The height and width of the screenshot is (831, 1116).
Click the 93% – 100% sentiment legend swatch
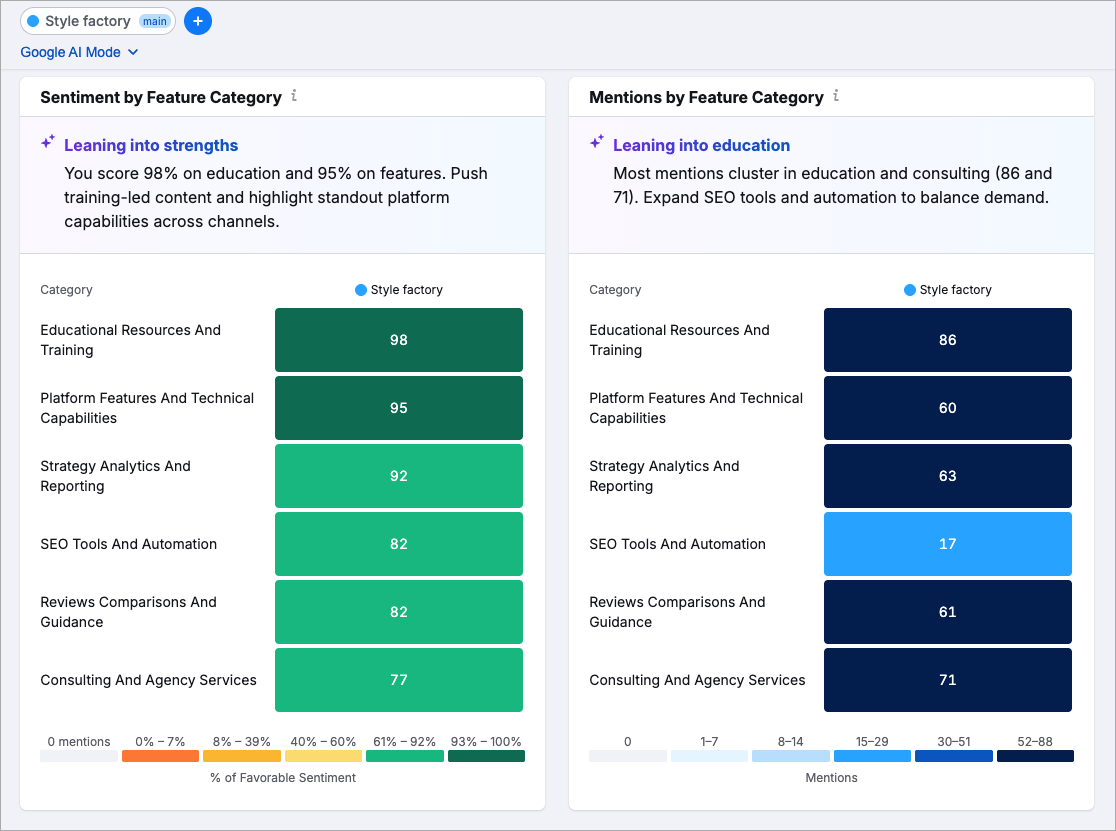pos(487,756)
